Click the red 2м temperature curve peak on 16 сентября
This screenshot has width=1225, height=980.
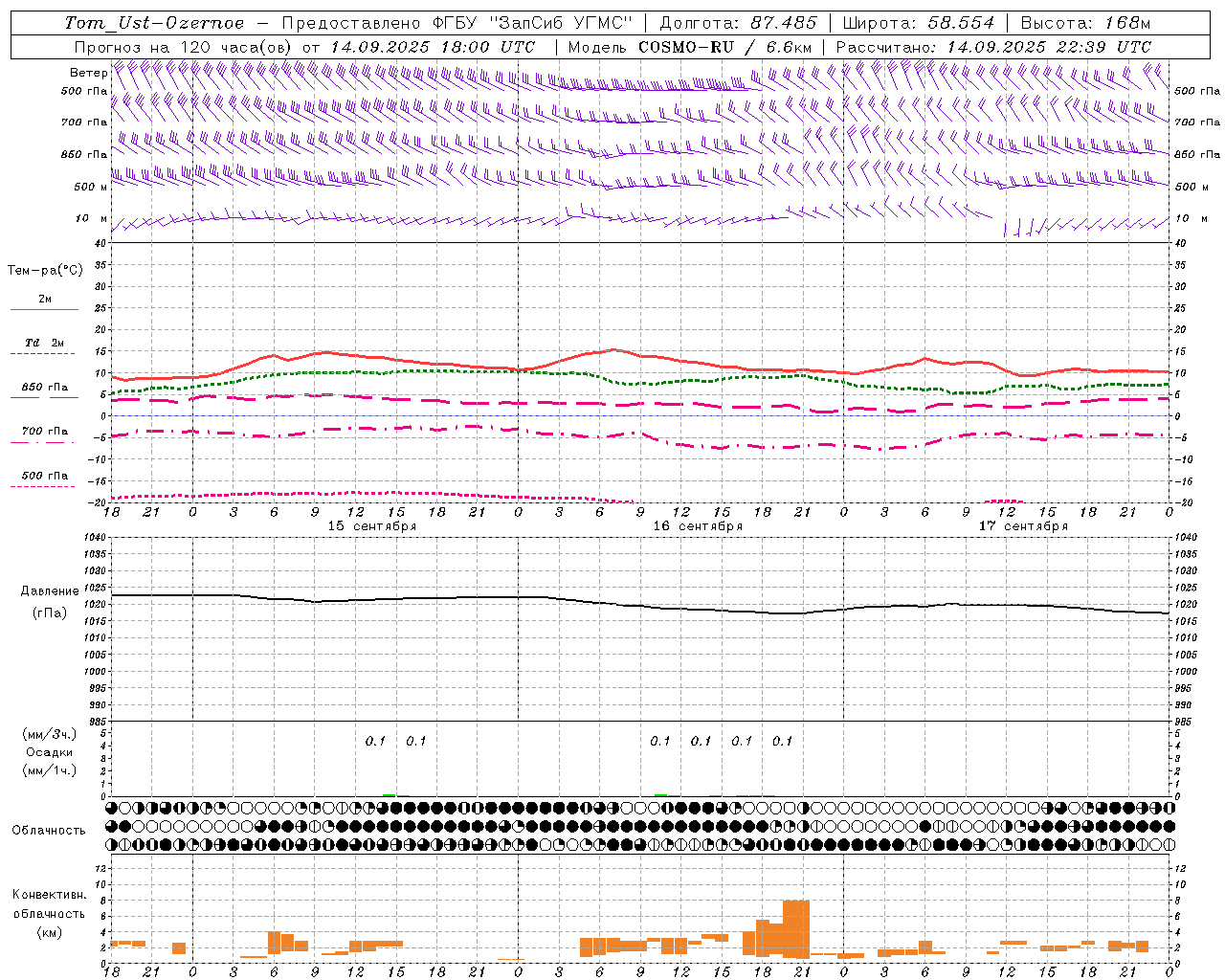613,349
